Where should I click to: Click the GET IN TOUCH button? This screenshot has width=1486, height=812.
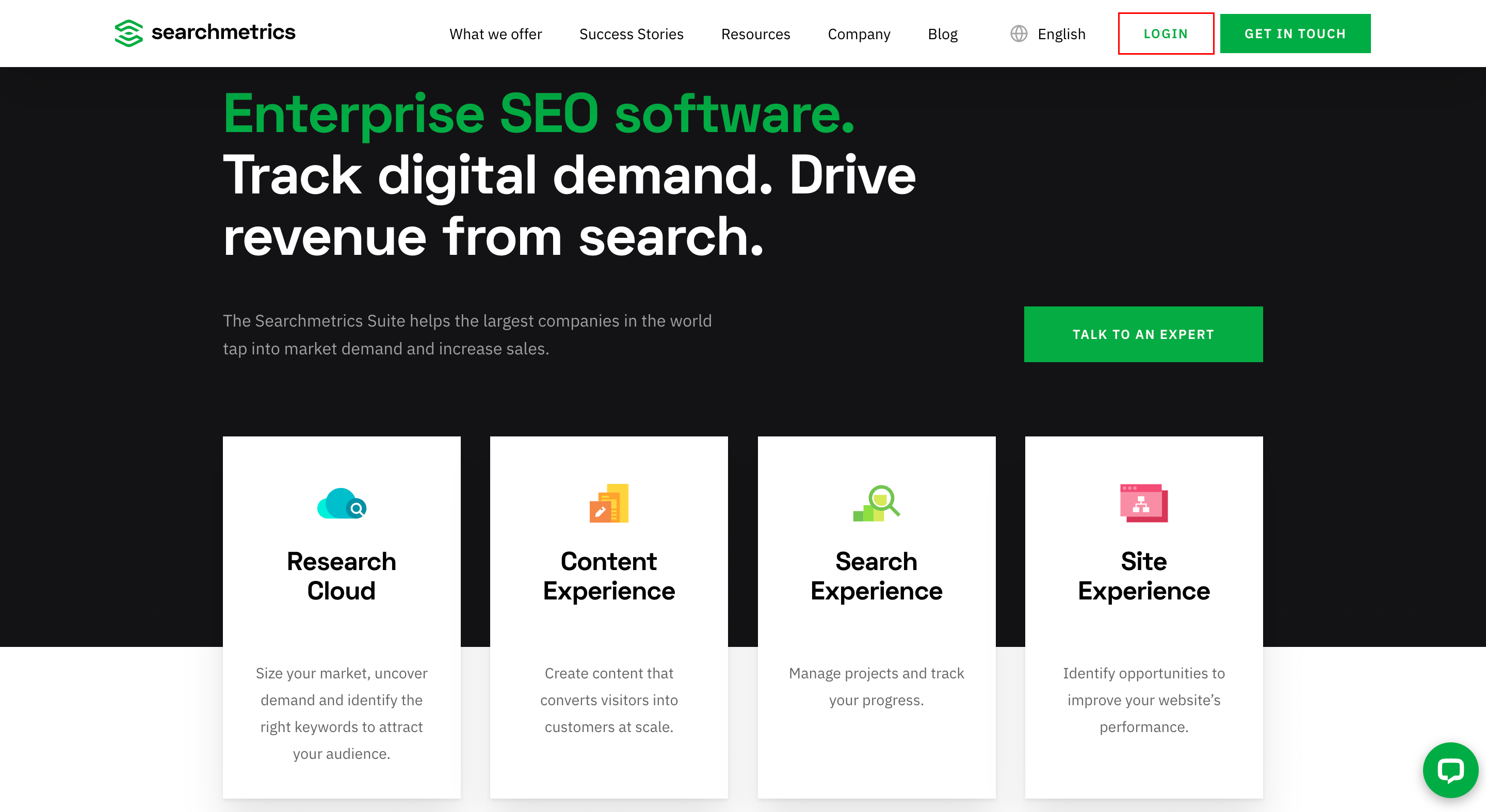(x=1295, y=34)
